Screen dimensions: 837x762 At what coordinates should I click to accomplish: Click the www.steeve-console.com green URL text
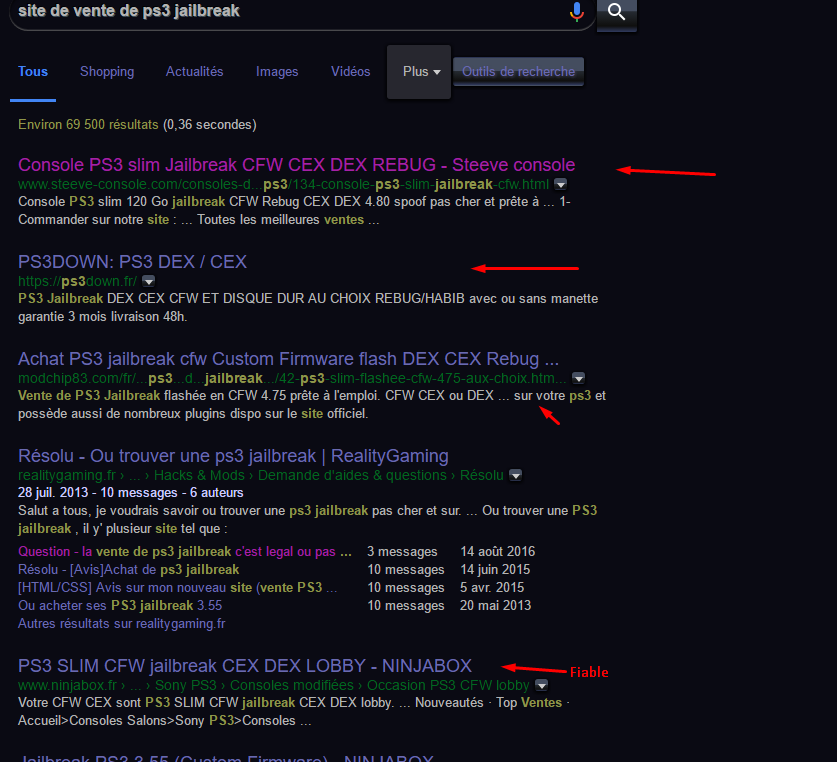click(x=283, y=184)
